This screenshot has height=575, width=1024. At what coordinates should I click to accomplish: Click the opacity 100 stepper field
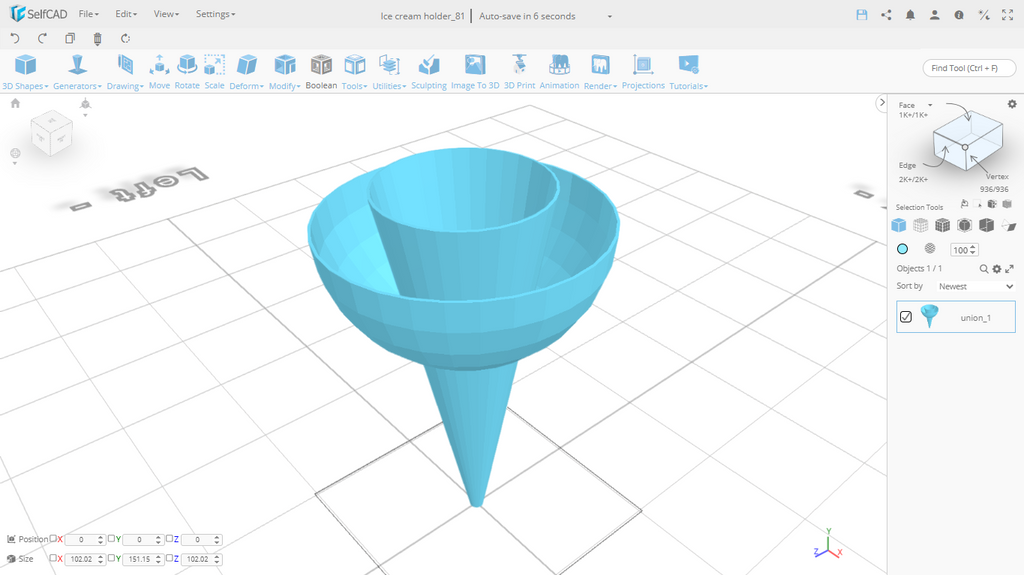pyautogui.click(x=964, y=250)
